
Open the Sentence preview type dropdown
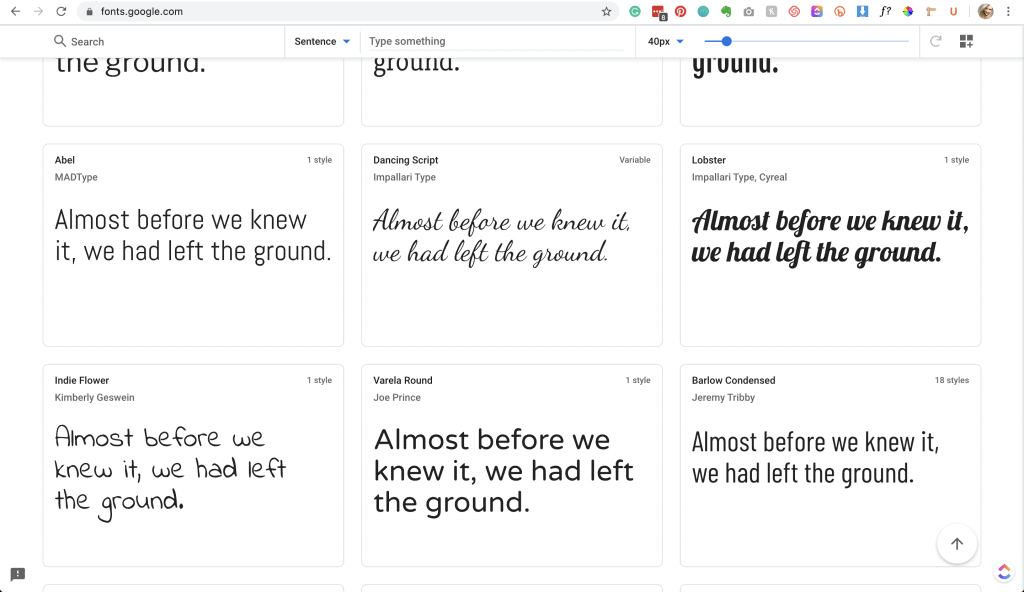(x=322, y=41)
